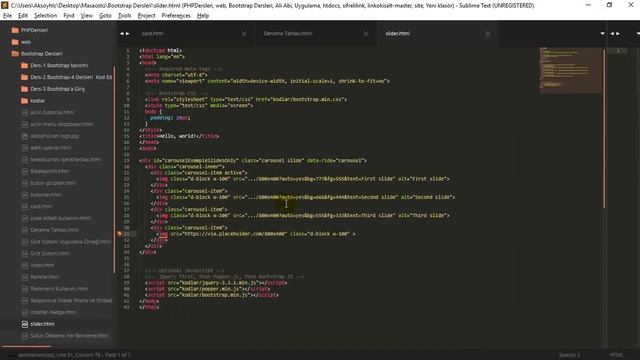Click the Line 31, Column status text
This screenshot has width=640, height=360.
pyautogui.click(x=74, y=355)
